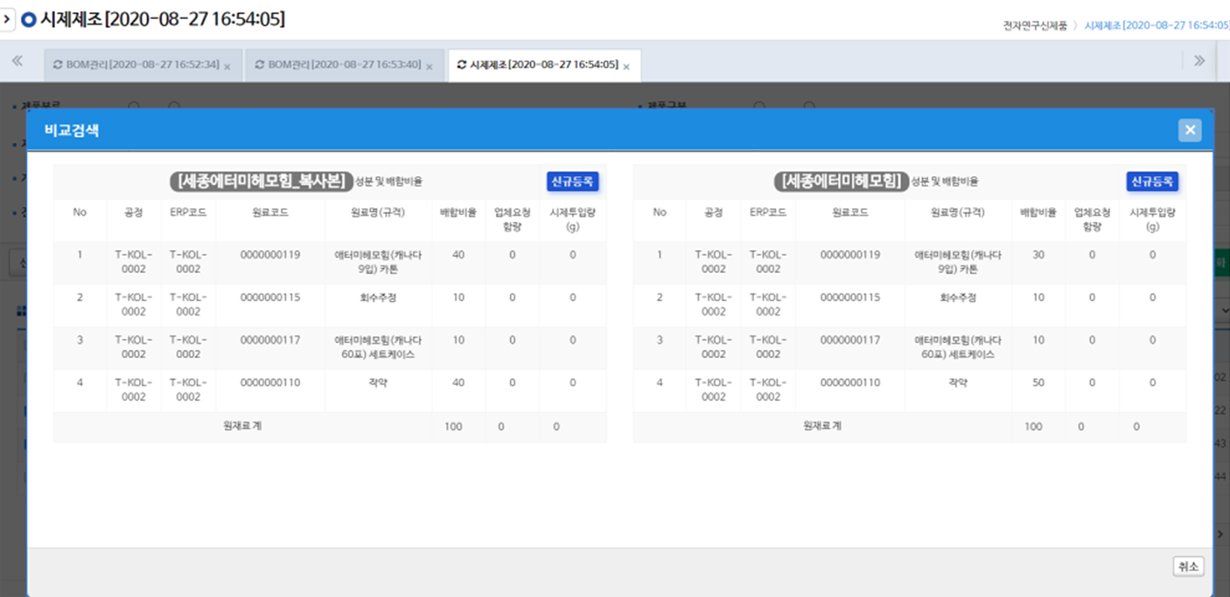Click 신규등록 for 세종에터미헤모힘_복사본
Viewport: 1230px width, 597px height.
(x=572, y=181)
